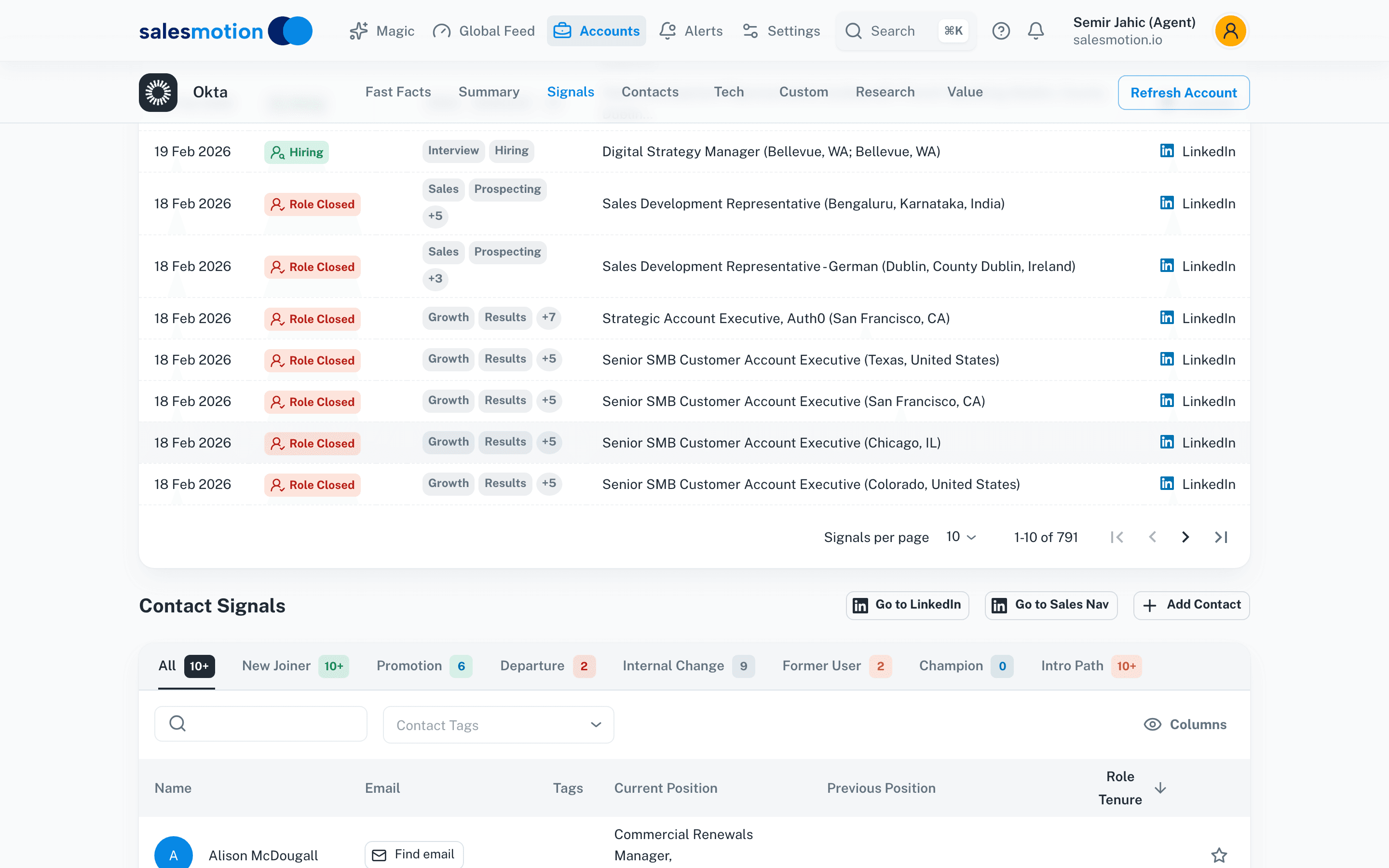
Task: Open notifications bell icon
Action: point(1035,31)
